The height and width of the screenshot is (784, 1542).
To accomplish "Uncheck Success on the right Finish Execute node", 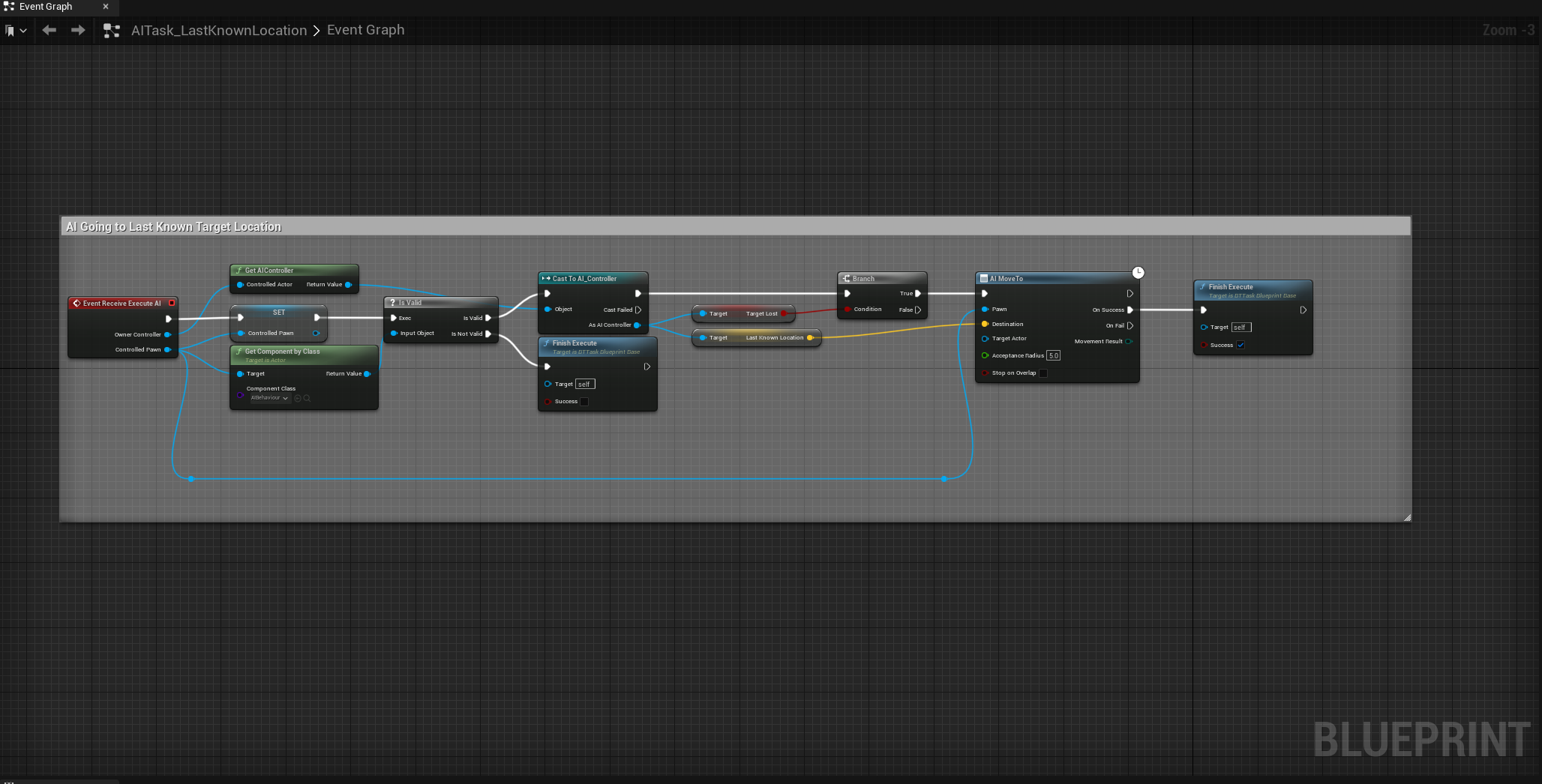I will pyautogui.click(x=1240, y=345).
